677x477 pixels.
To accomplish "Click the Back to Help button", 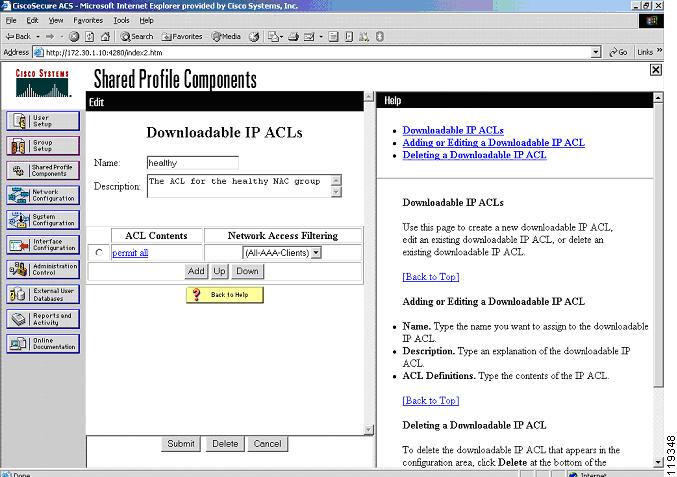I will click(225, 295).
